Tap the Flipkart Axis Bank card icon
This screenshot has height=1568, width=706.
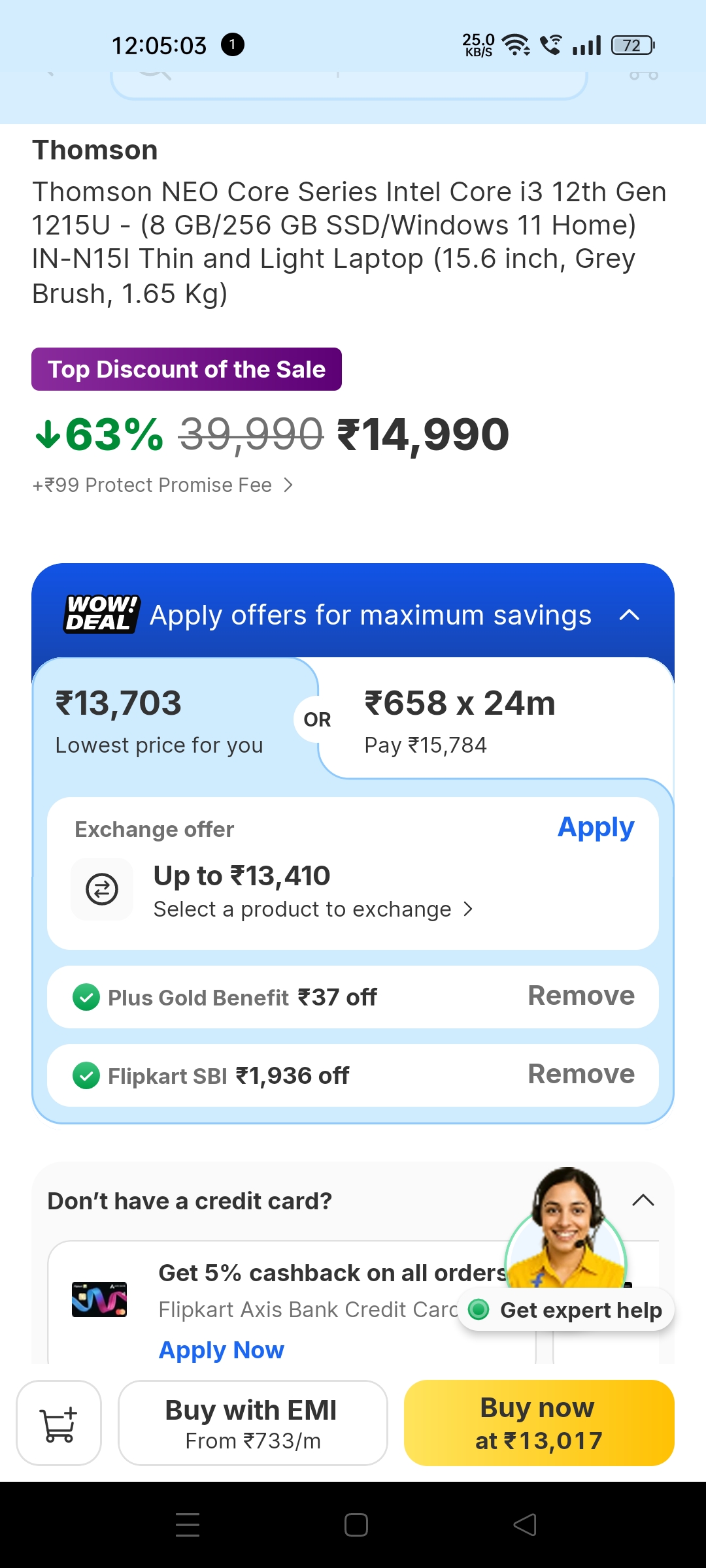pos(99,1299)
